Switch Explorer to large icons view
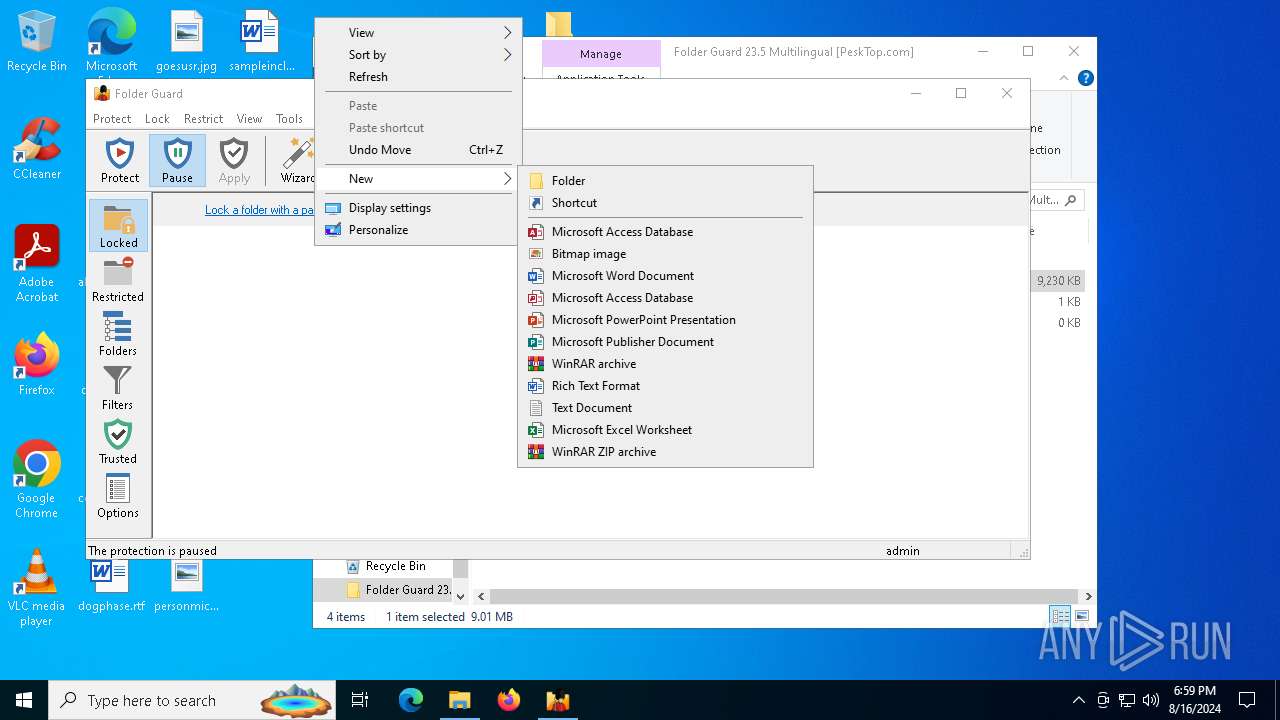 point(1081,616)
